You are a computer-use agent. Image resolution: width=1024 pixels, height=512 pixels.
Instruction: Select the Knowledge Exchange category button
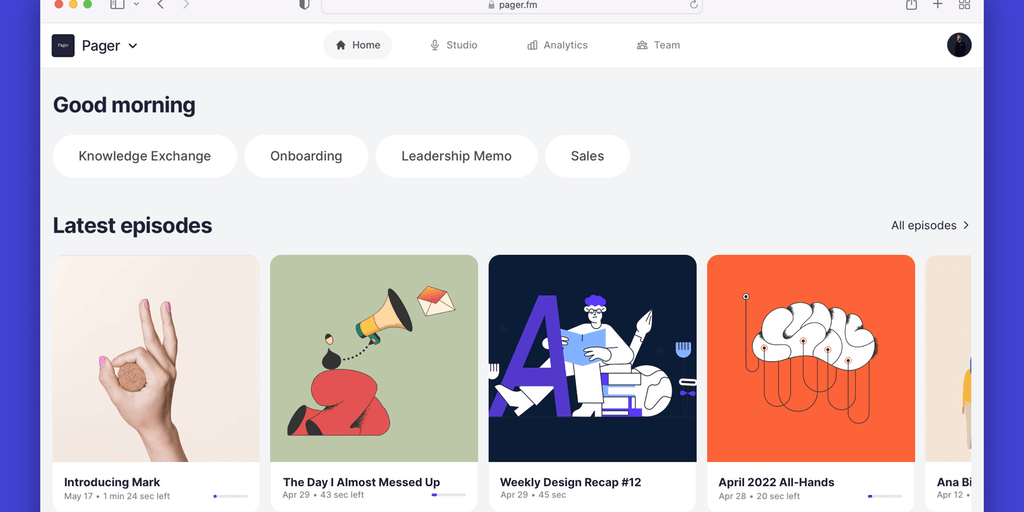point(145,156)
